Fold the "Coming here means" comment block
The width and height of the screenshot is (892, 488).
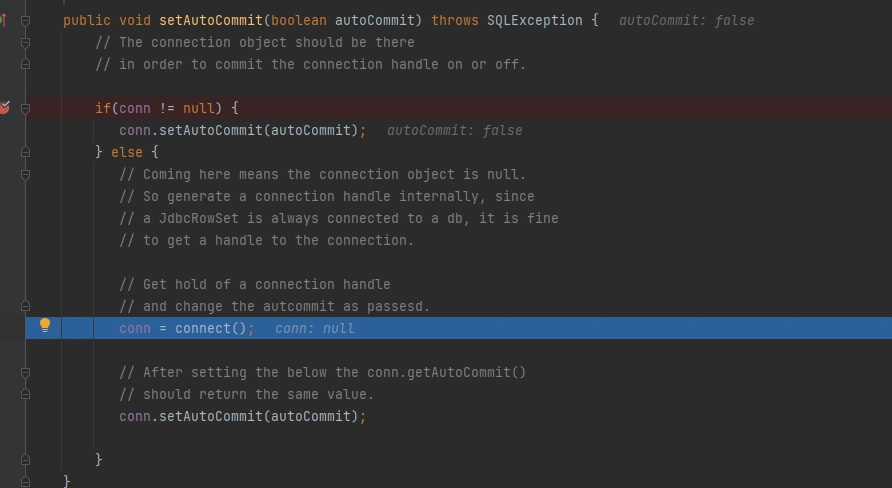pos(26,174)
